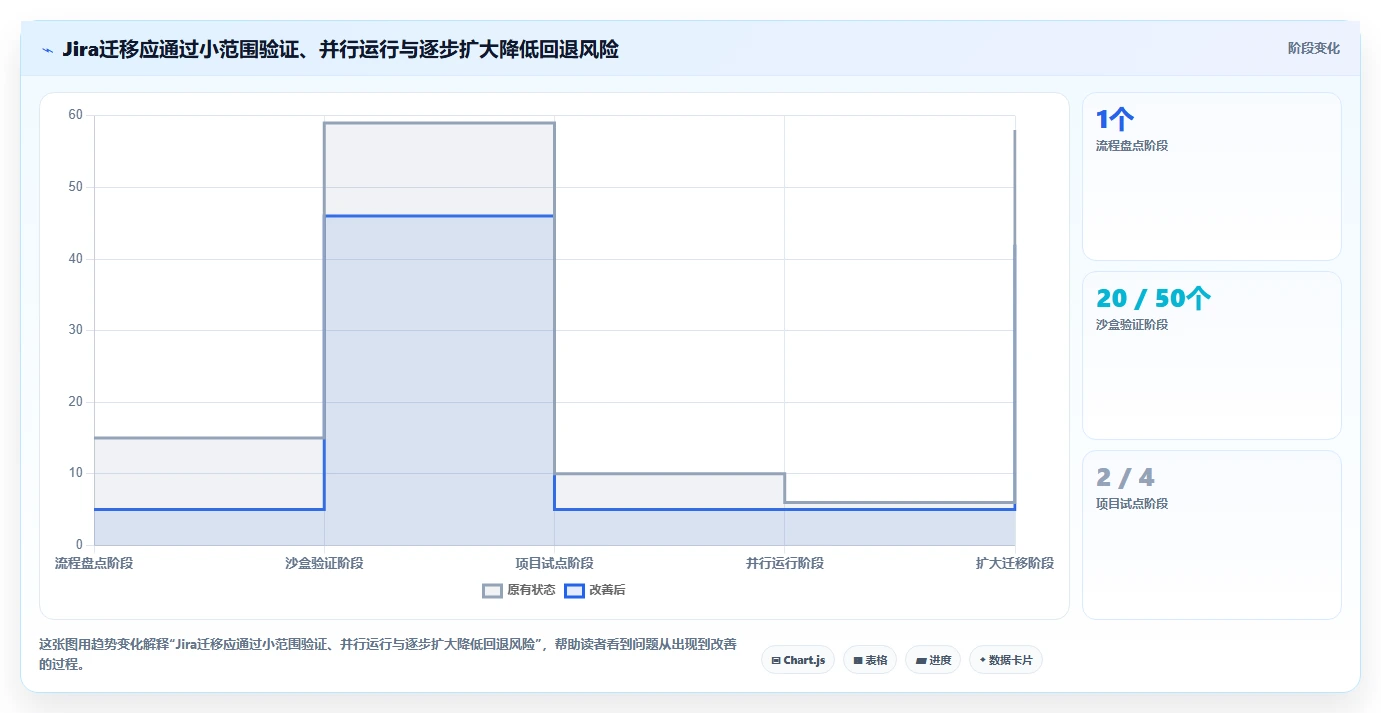Click the y-axis value 10

[75, 473]
